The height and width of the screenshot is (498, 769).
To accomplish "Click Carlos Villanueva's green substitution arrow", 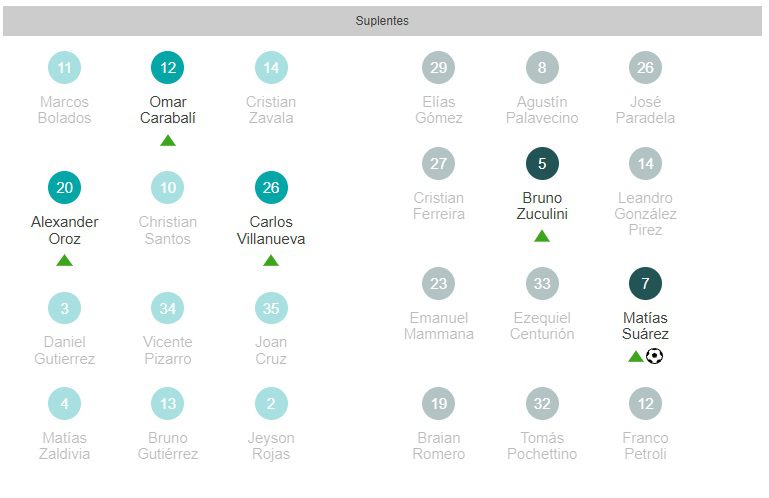I will pyautogui.click(x=271, y=261).
